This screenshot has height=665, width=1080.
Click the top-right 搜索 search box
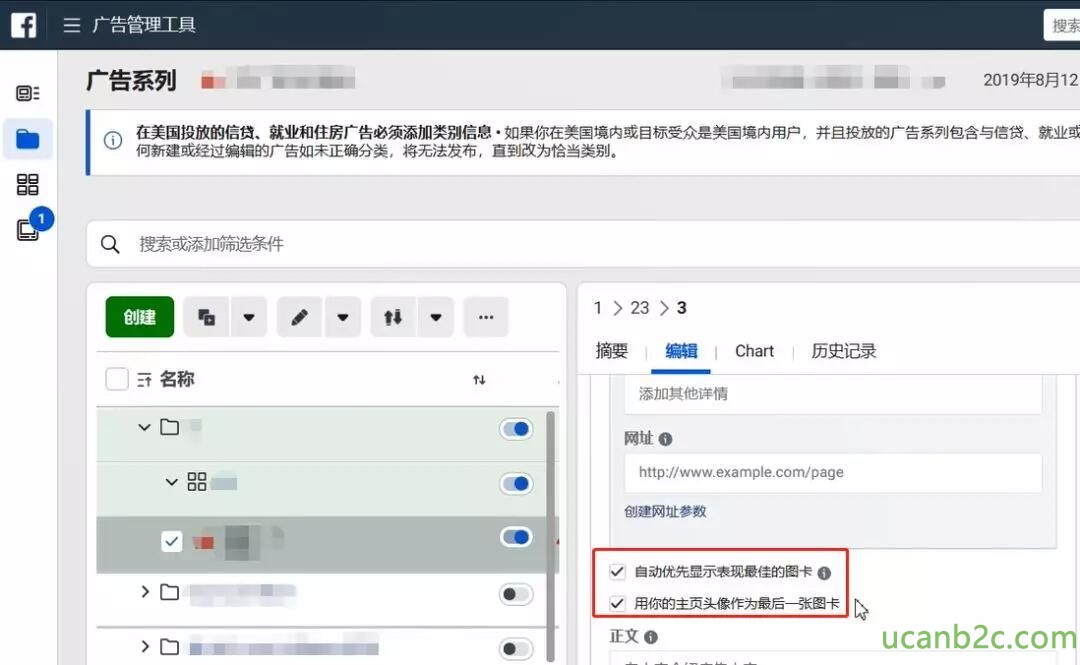[x=1062, y=25]
